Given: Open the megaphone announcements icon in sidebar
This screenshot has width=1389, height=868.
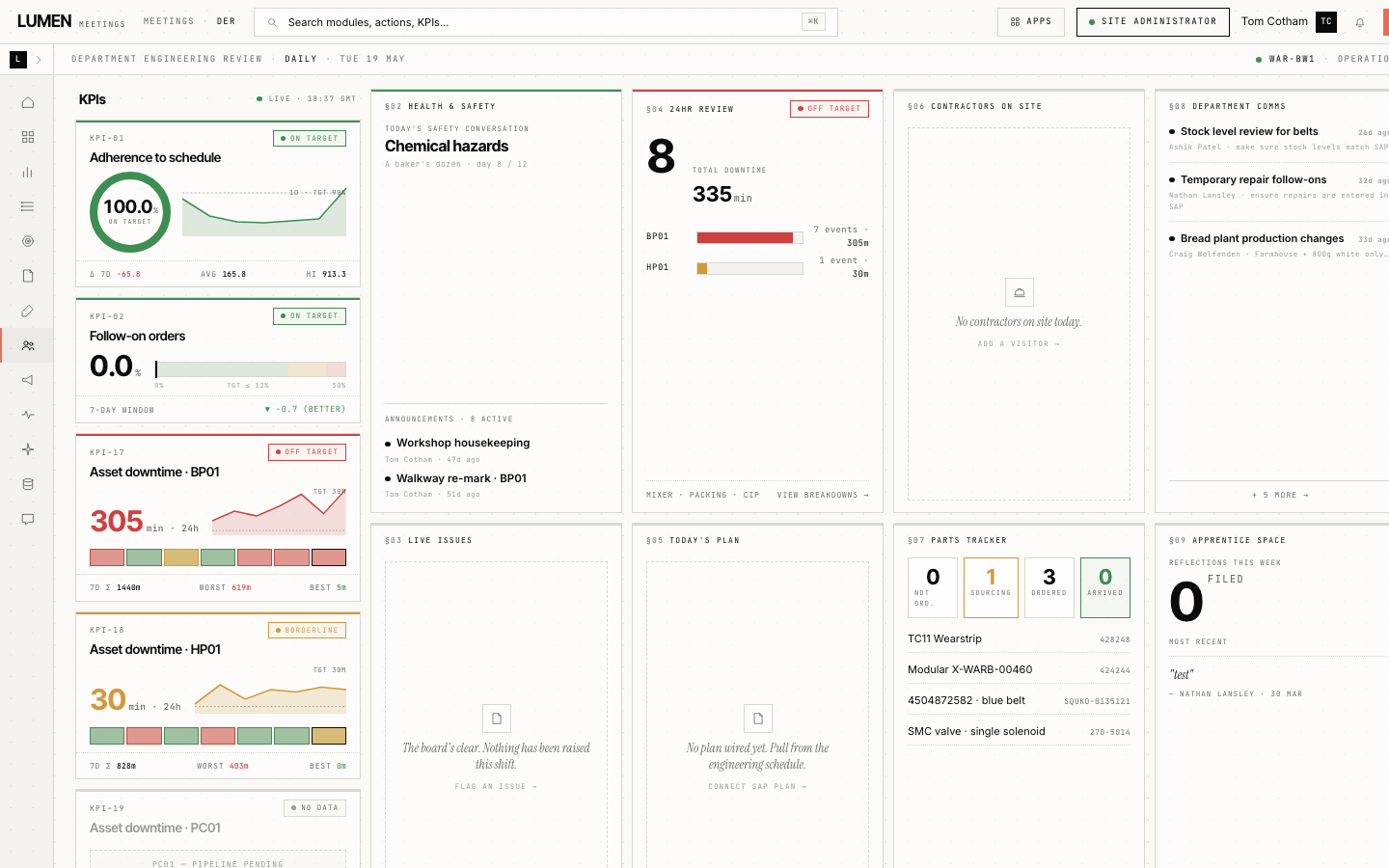Looking at the screenshot, I should 28,380.
